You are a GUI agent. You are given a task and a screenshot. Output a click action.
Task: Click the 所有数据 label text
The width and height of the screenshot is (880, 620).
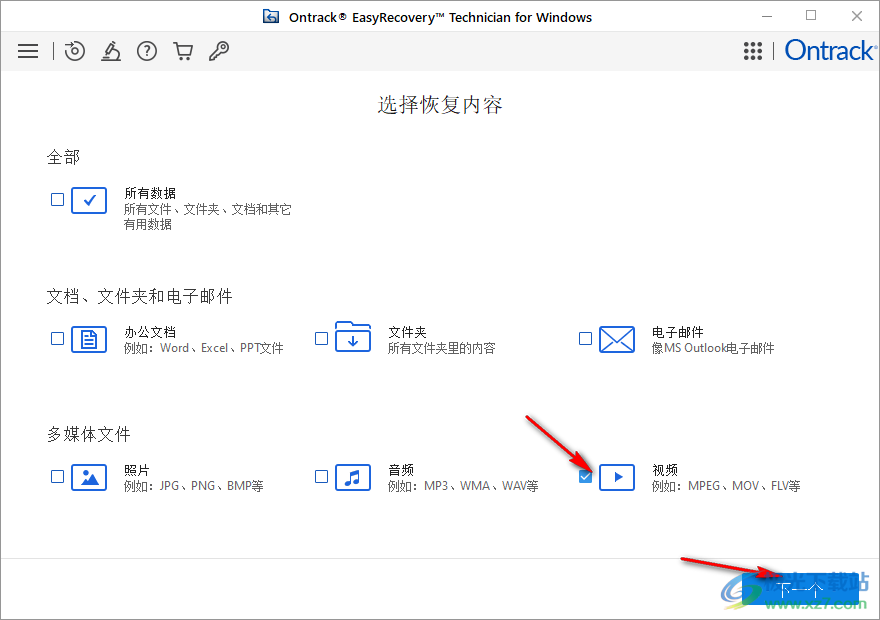pos(150,194)
